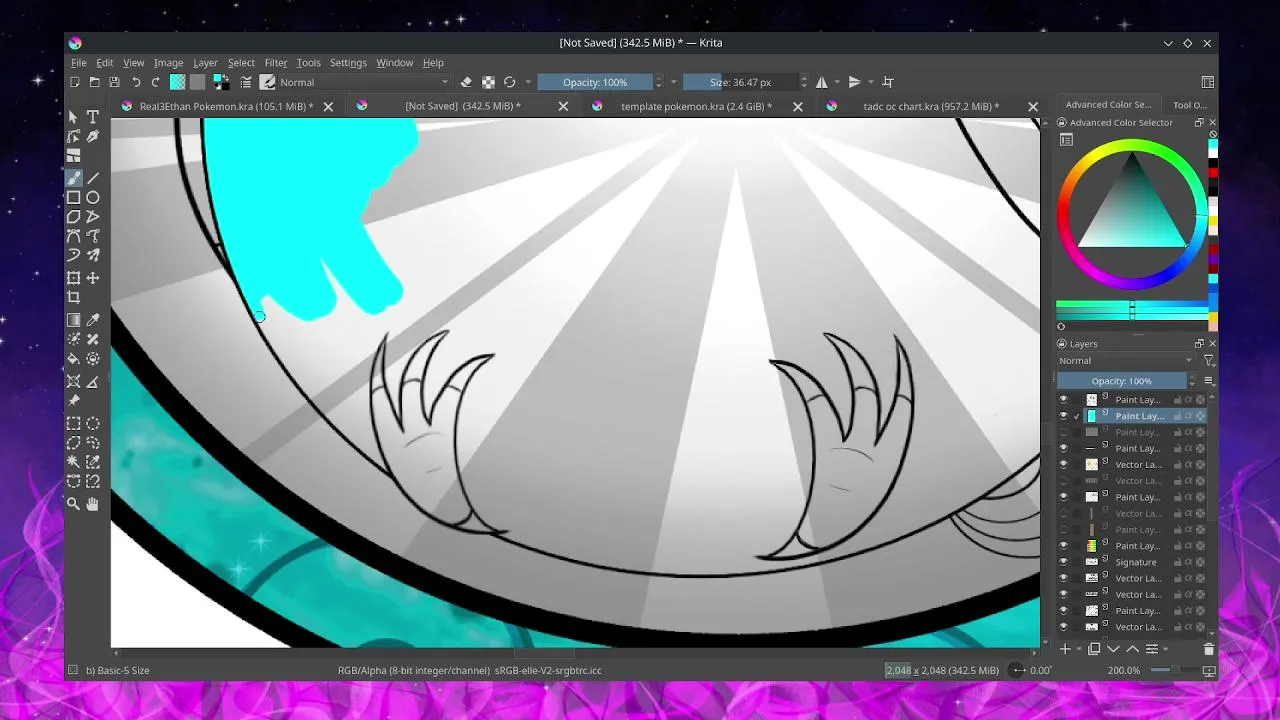Open the Settings menu
Viewport: 1280px width, 720px height.
point(348,62)
